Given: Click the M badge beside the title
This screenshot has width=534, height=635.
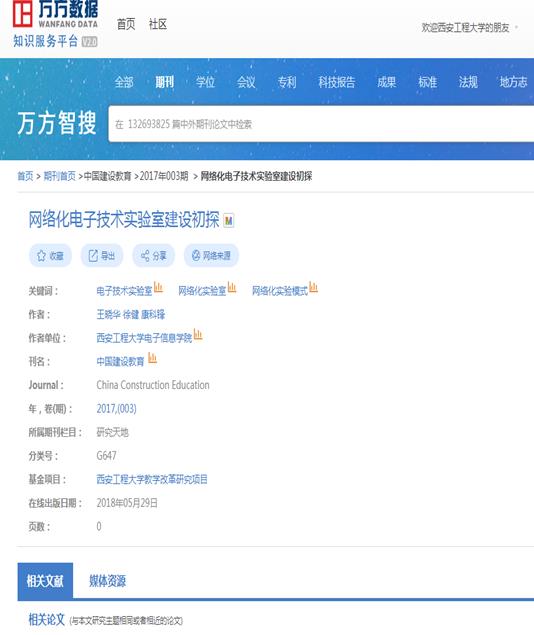Looking at the screenshot, I should point(229,220).
